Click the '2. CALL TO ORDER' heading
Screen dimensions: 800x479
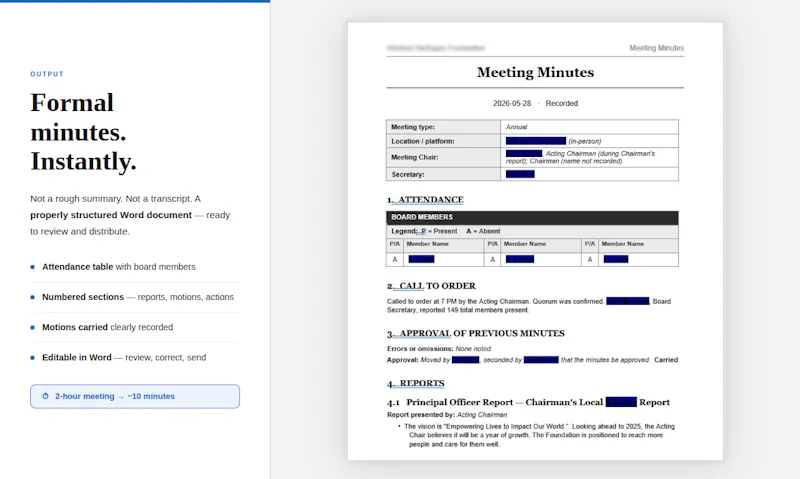coord(431,286)
